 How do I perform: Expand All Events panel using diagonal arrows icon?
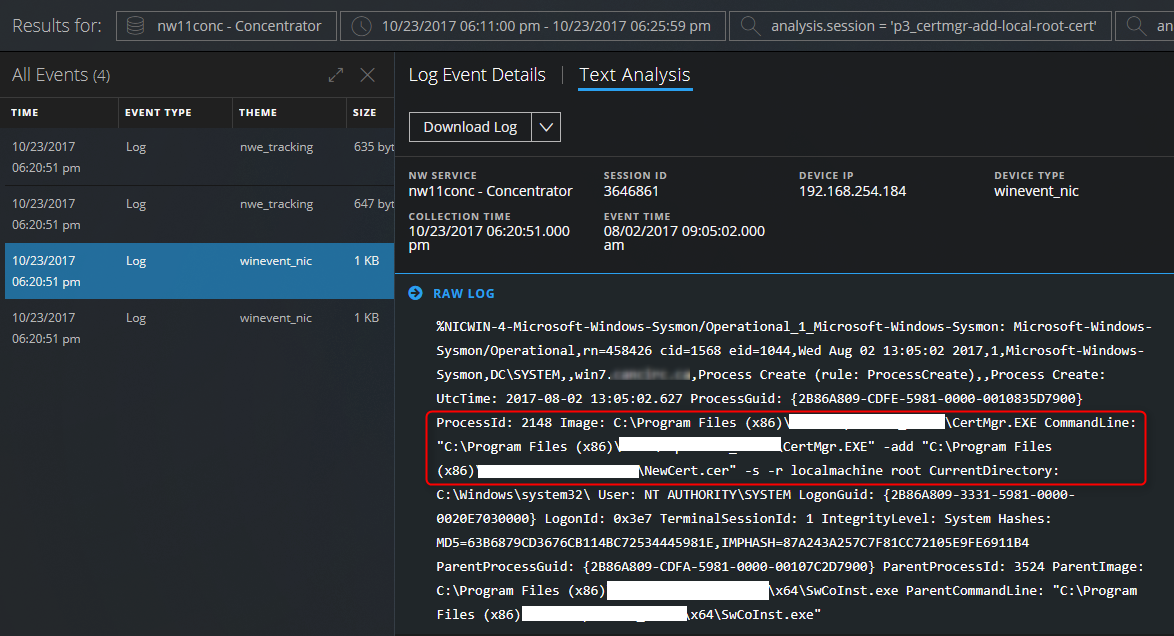coord(334,74)
